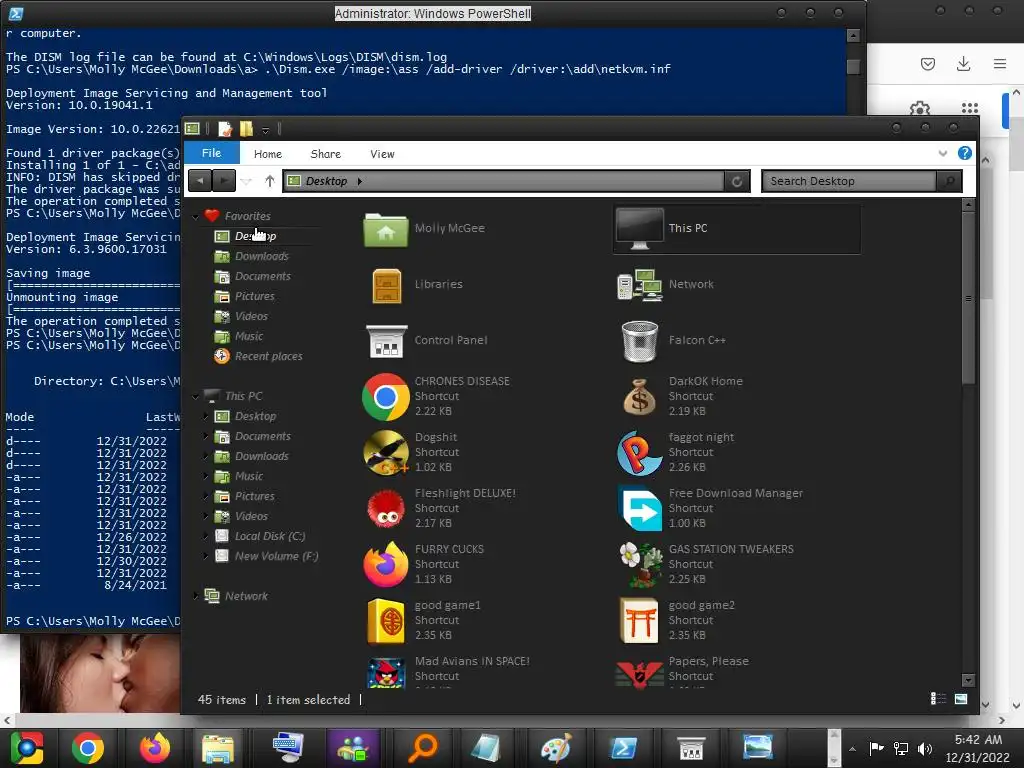Click Properties icon in quick access toolbar
Image resolution: width=1024 pixels, height=768 pixels.
(x=225, y=129)
